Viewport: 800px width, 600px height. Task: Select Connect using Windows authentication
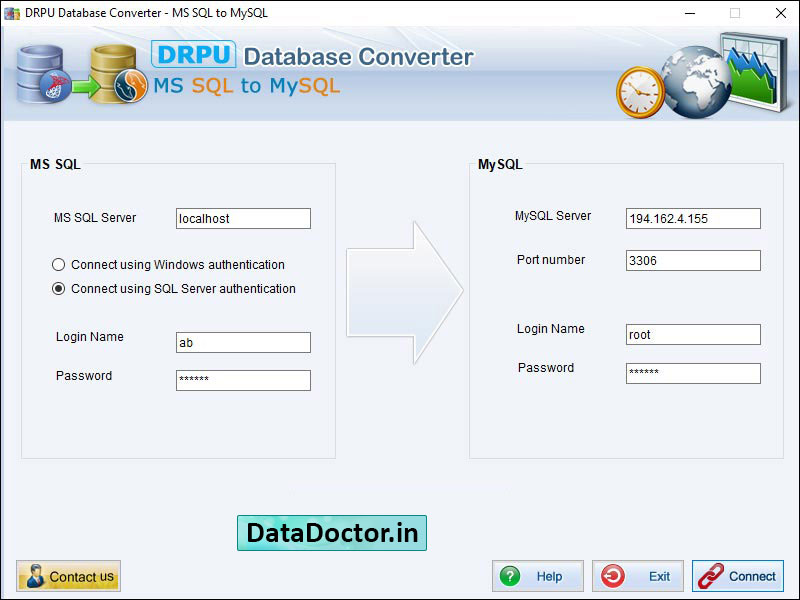click(58, 264)
